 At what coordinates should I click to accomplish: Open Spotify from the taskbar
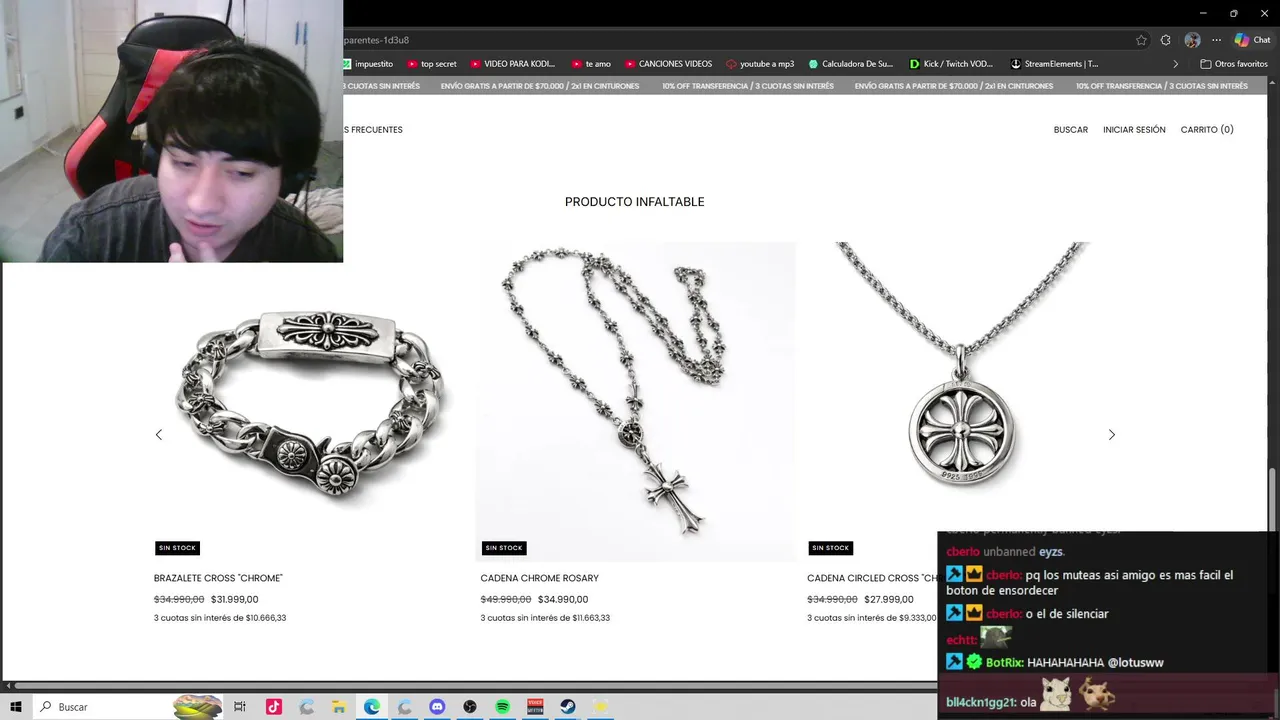(x=503, y=707)
